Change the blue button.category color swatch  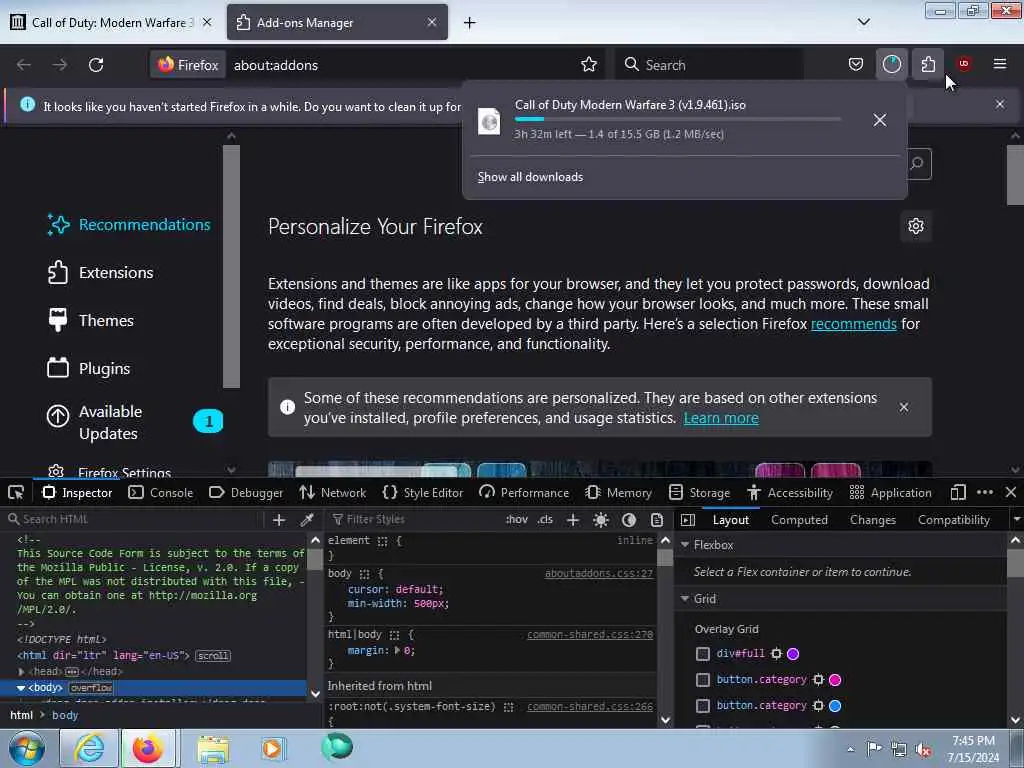[835, 706]
